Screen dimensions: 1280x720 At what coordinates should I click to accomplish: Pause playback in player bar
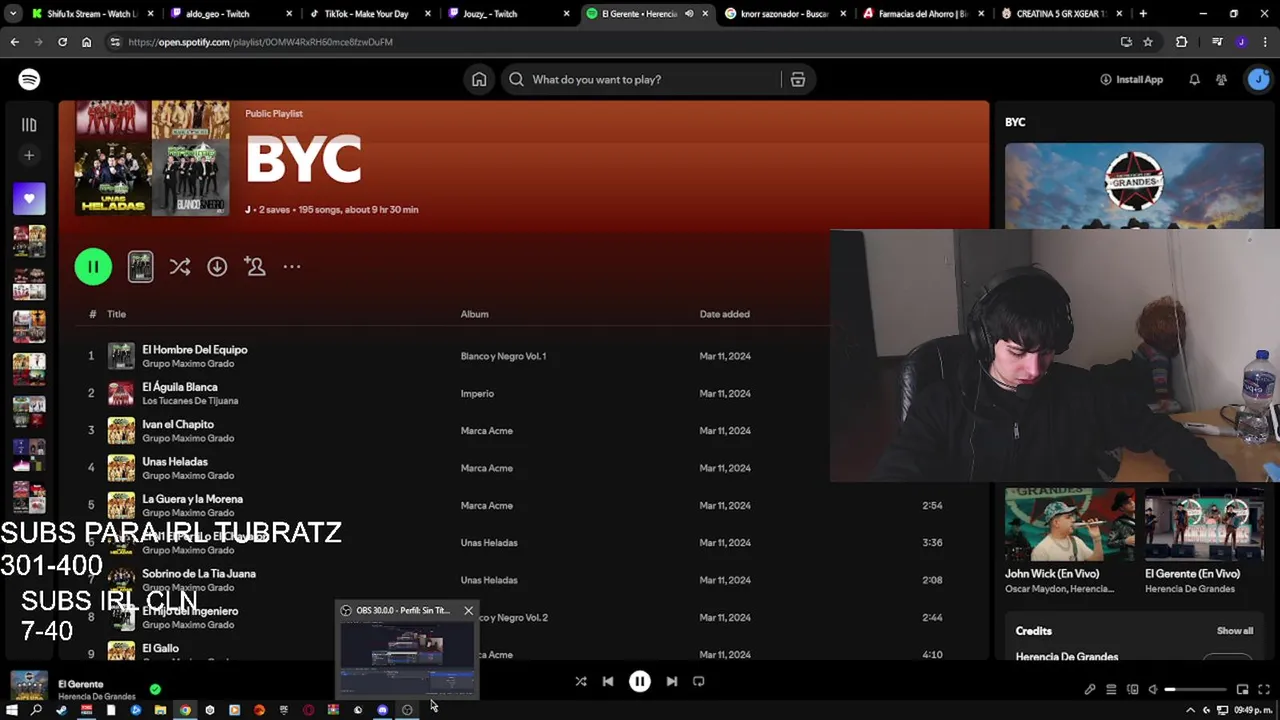pos(640,681)
